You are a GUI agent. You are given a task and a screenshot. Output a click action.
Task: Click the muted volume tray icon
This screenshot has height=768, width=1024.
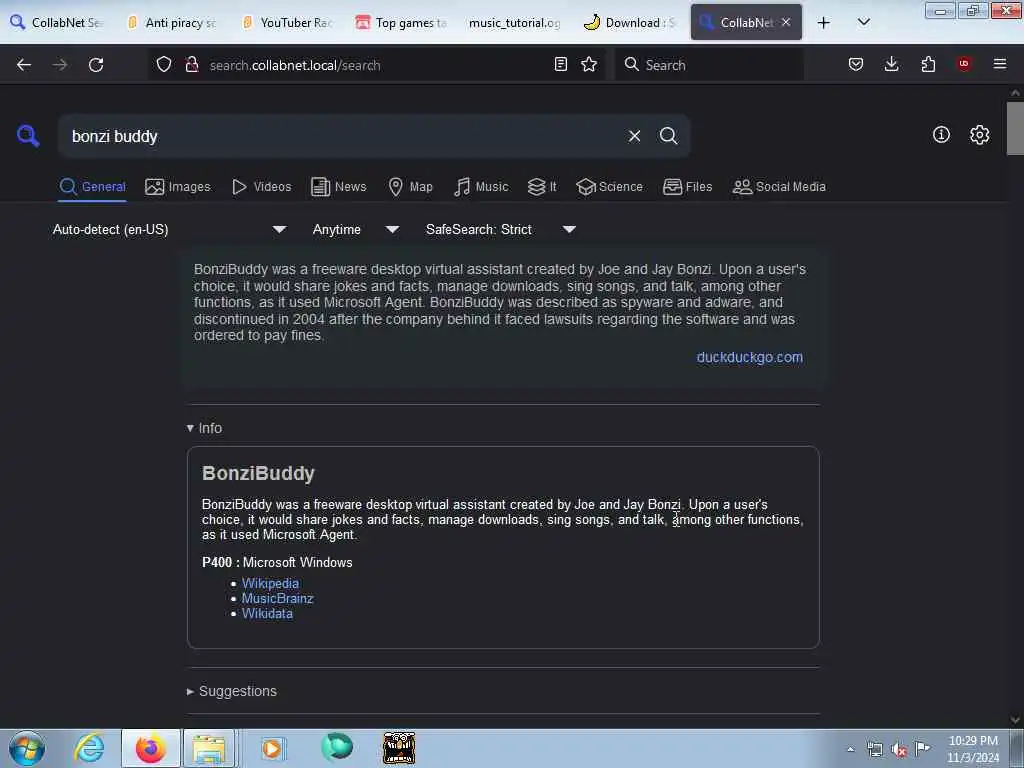pyautogui.click(x=899, y=750)
